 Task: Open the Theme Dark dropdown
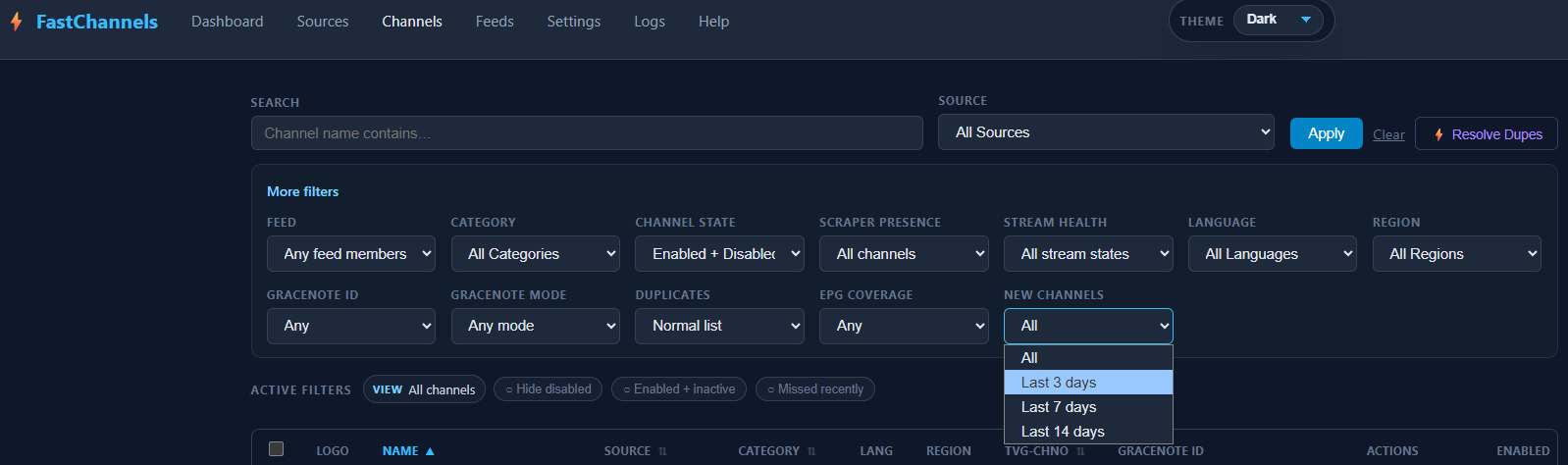1278,21
